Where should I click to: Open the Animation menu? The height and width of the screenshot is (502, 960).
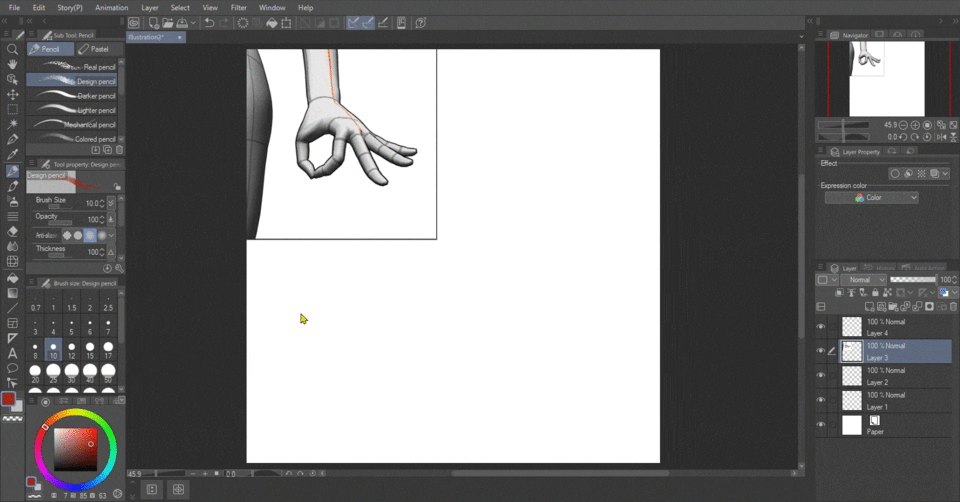pyautogui.click(x=111, y=7)
